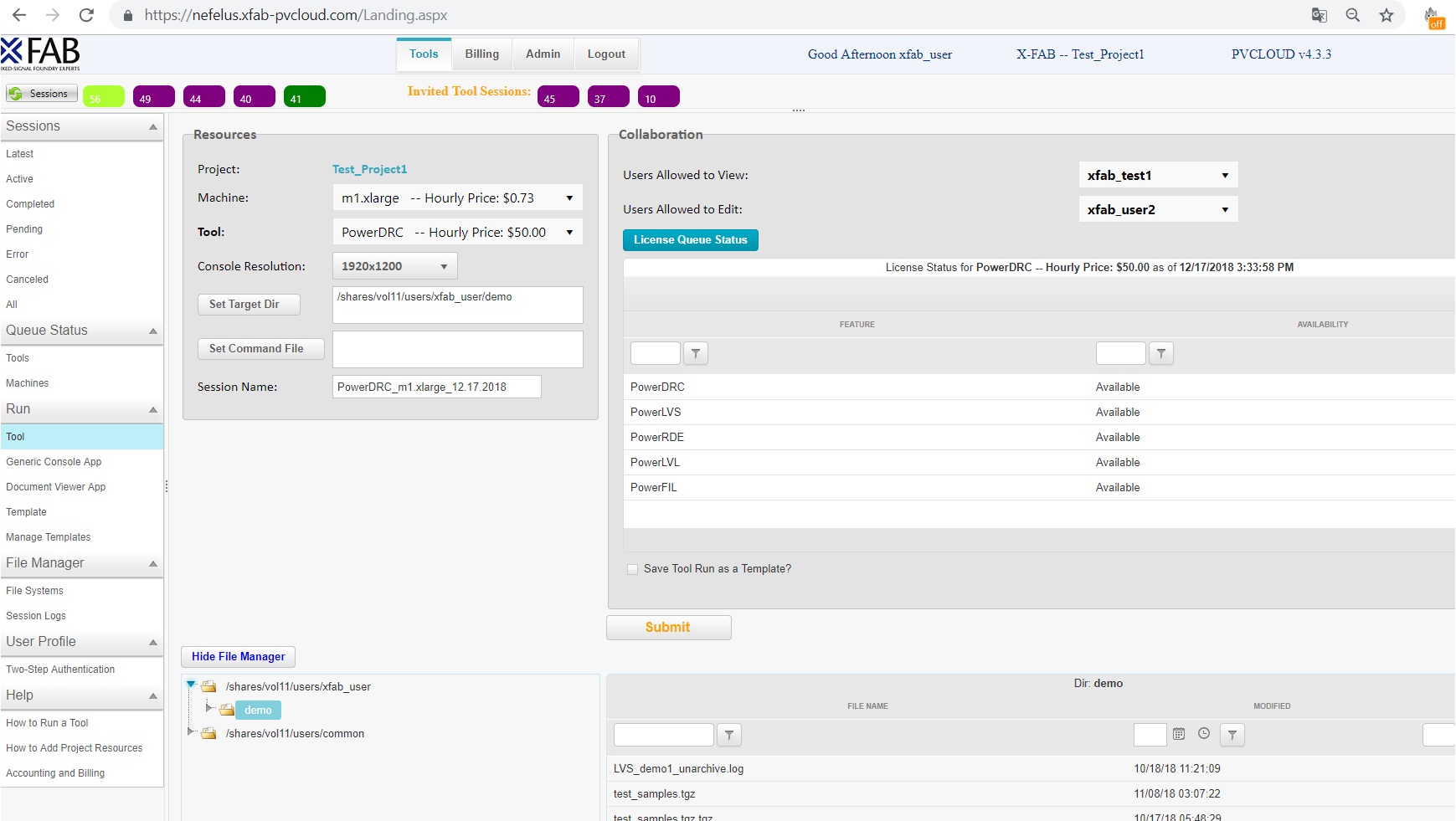This screenshot has height=821, width=1456.
Task: Click the License Queue Status button
Action: point(690,240)
